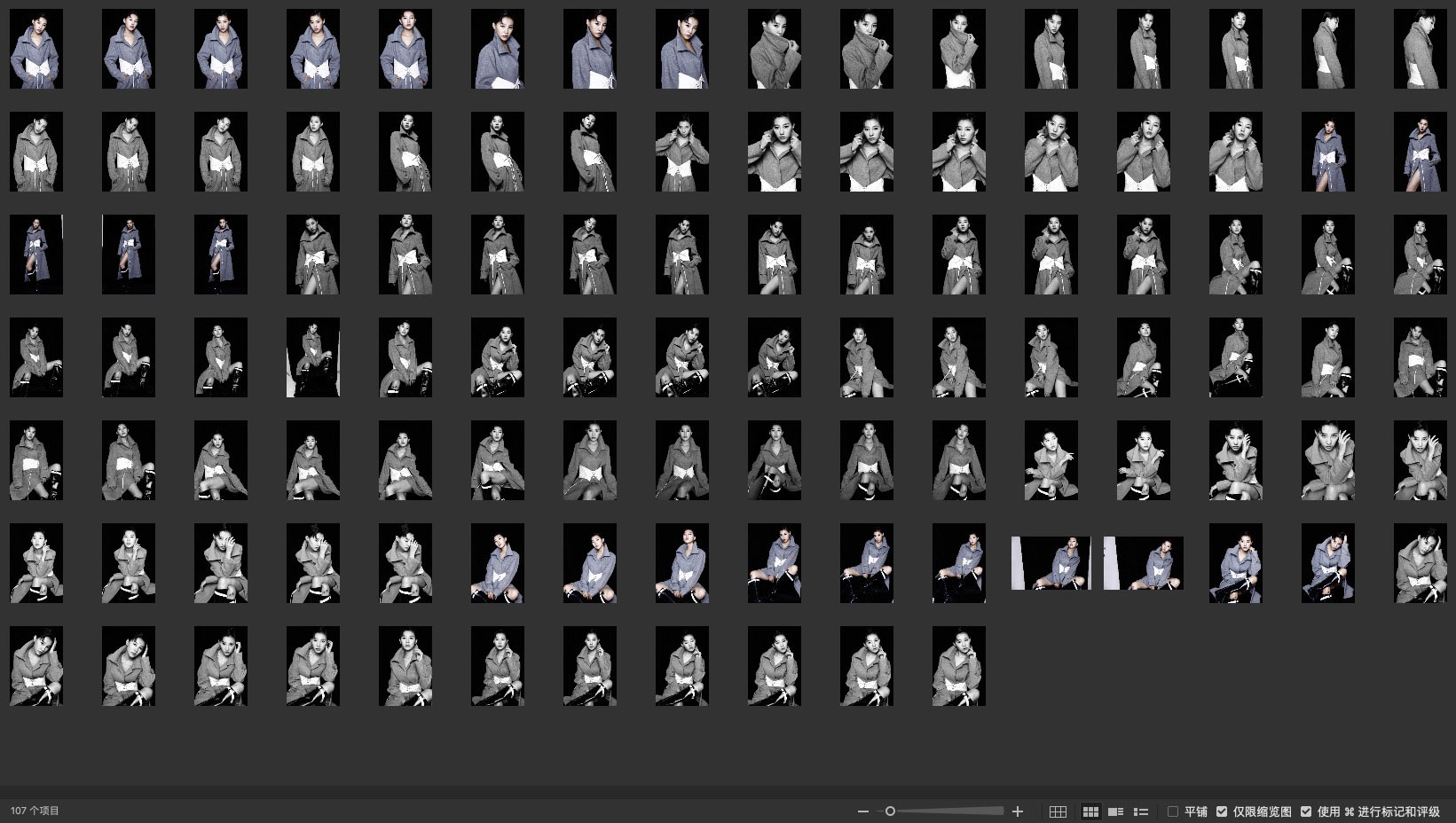Select the first thumbnail in the second row
Image resolution: width=1456 pixels, height=823 pixels.
(36, 152)
